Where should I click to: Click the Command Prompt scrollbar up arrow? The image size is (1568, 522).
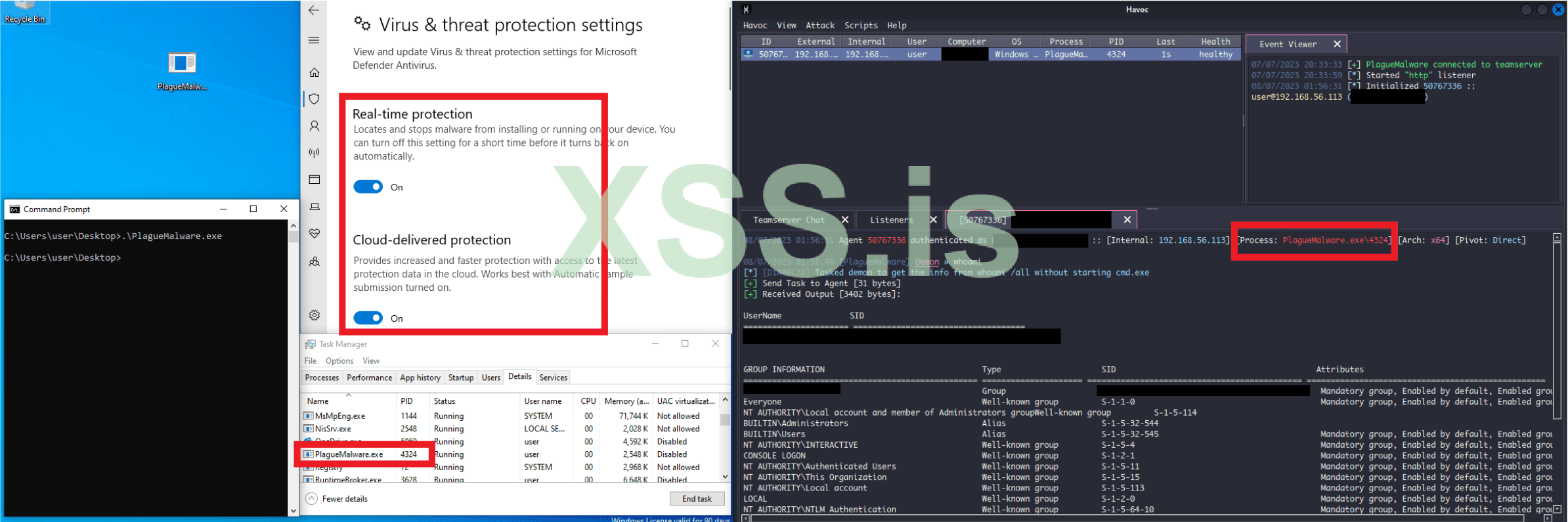point(293,225)
